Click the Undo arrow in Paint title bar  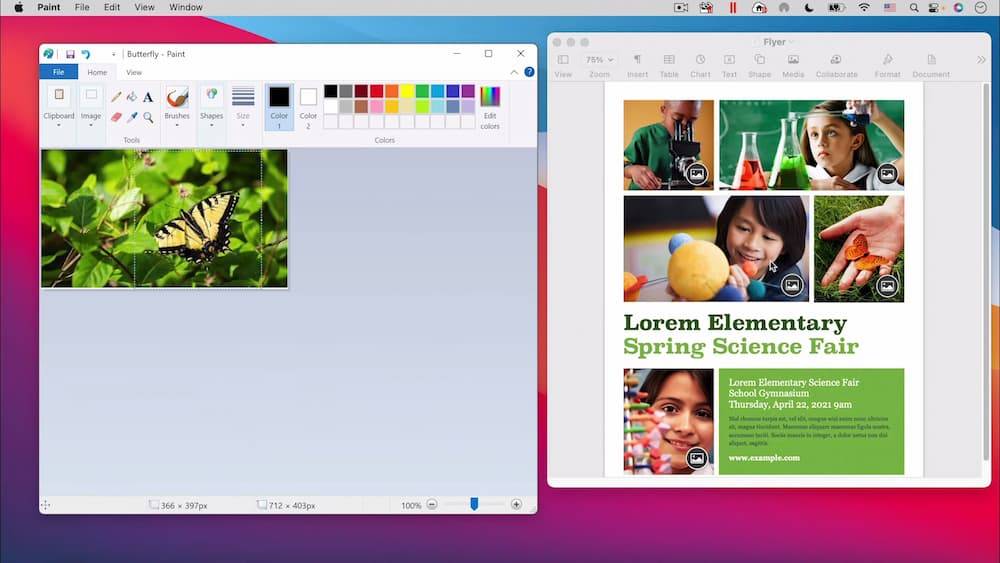coord(85,54)
